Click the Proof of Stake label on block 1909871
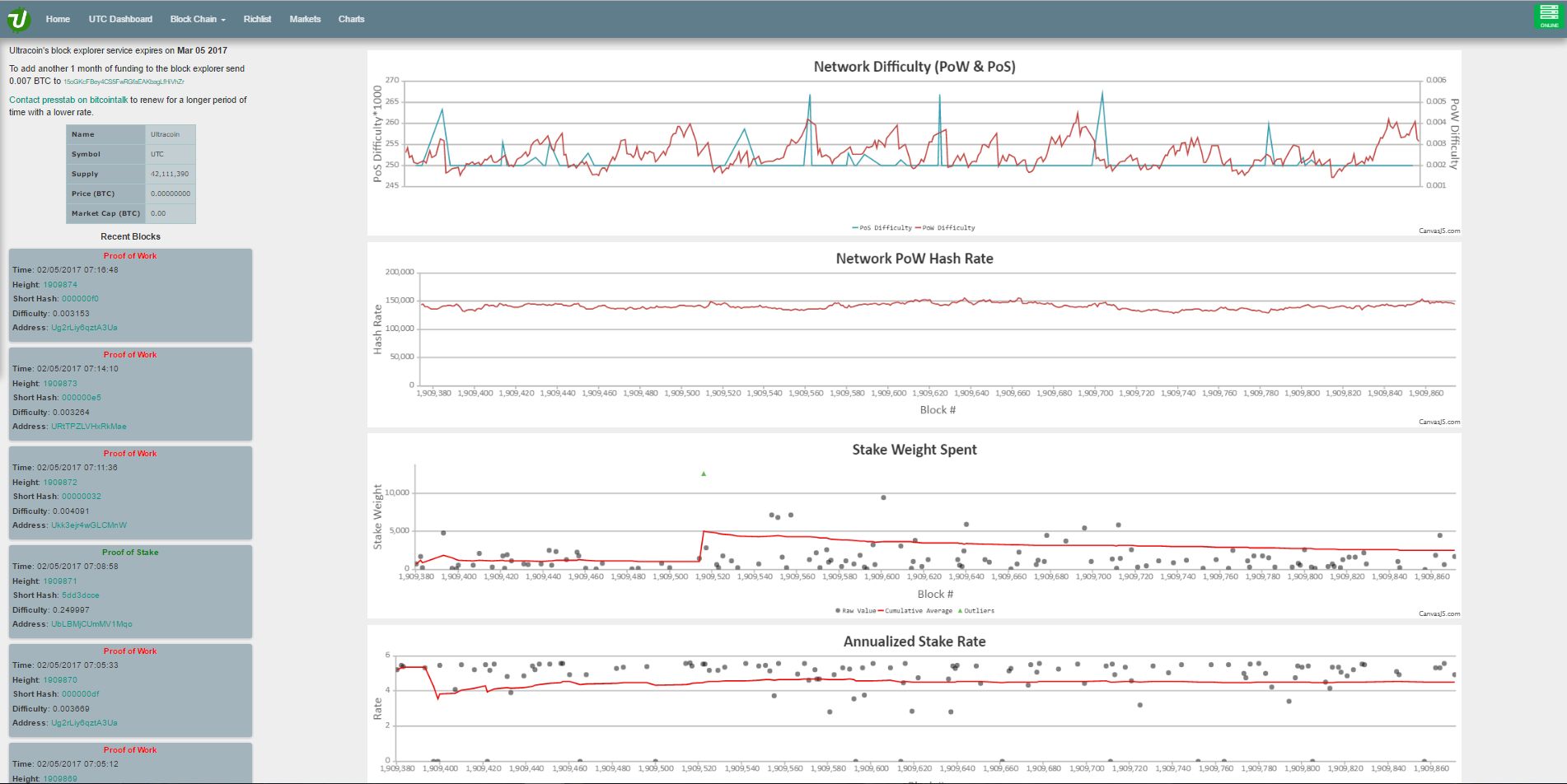The height and width of the screenshot is (784, 1567). coord(130,553)
